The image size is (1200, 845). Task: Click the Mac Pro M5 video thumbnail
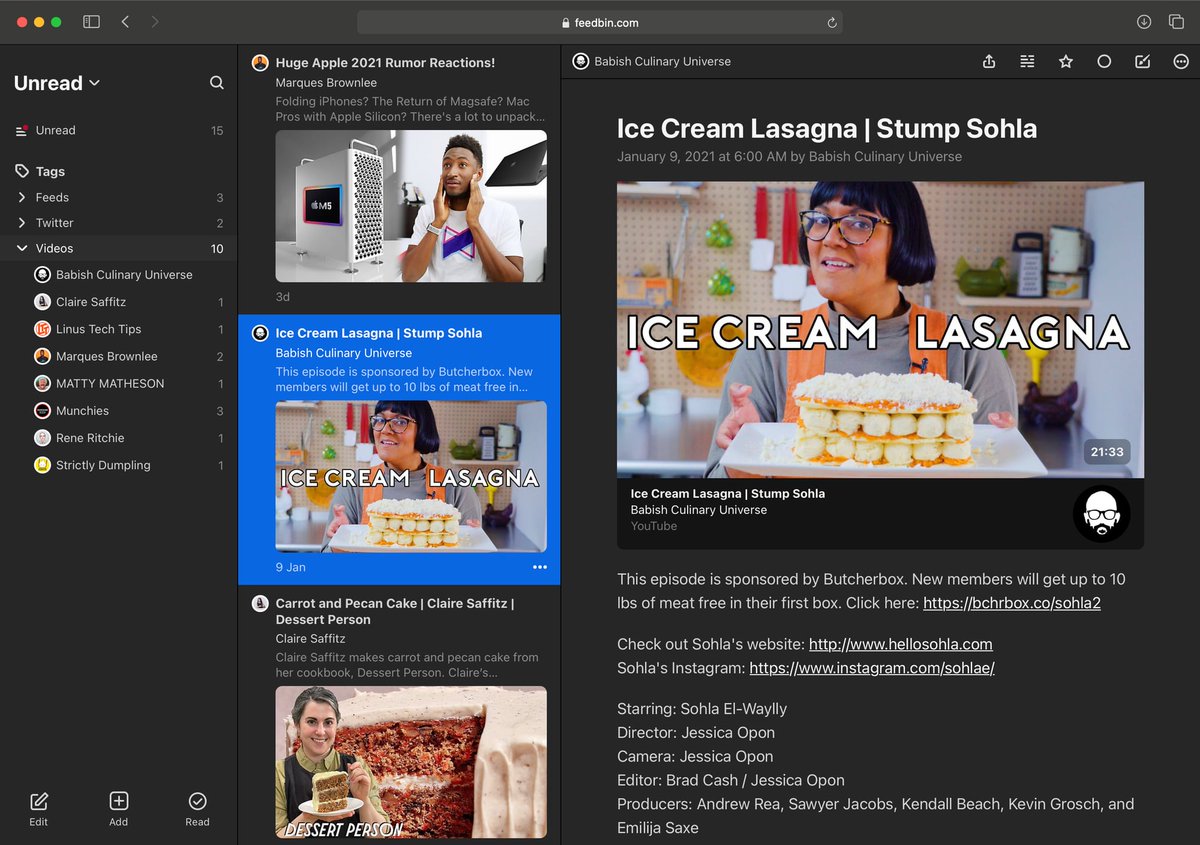pos(411,206)
